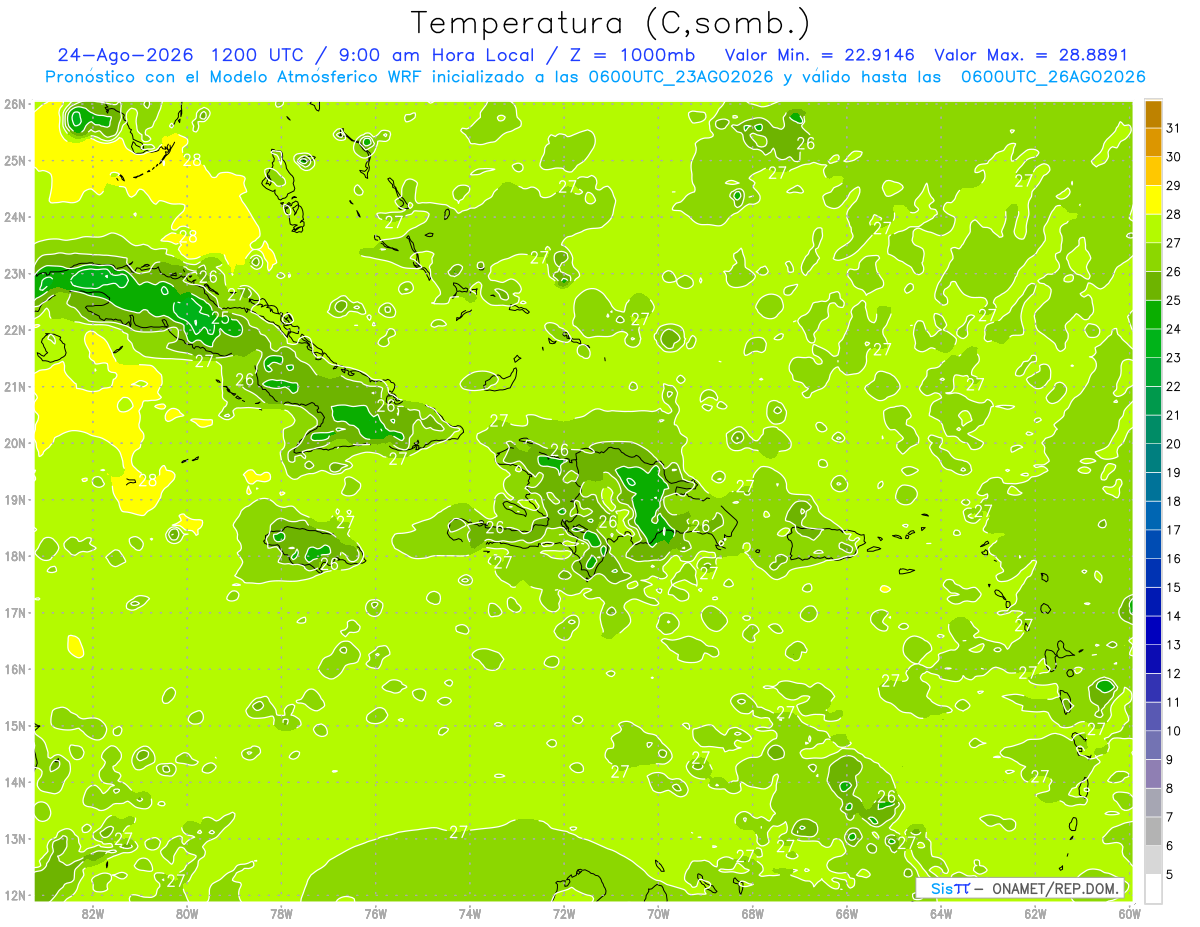Click the purple legend swatch between 9 and 10
Image resolution: width=1200 pixels, height=927 pixels.
pyautogui.click(x=1153, y=746)
